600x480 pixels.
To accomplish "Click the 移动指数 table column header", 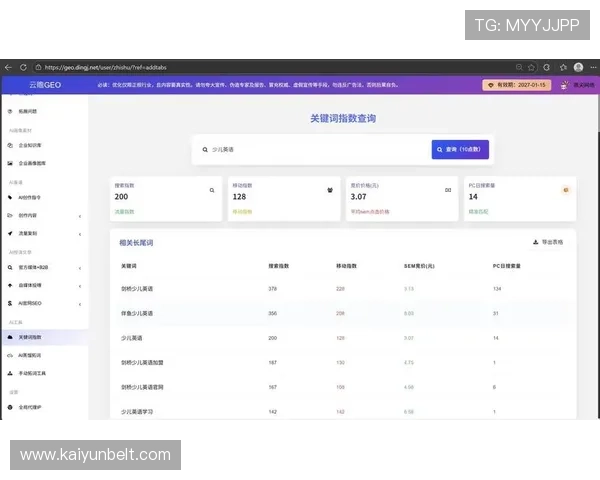I will tap(346, 266).
